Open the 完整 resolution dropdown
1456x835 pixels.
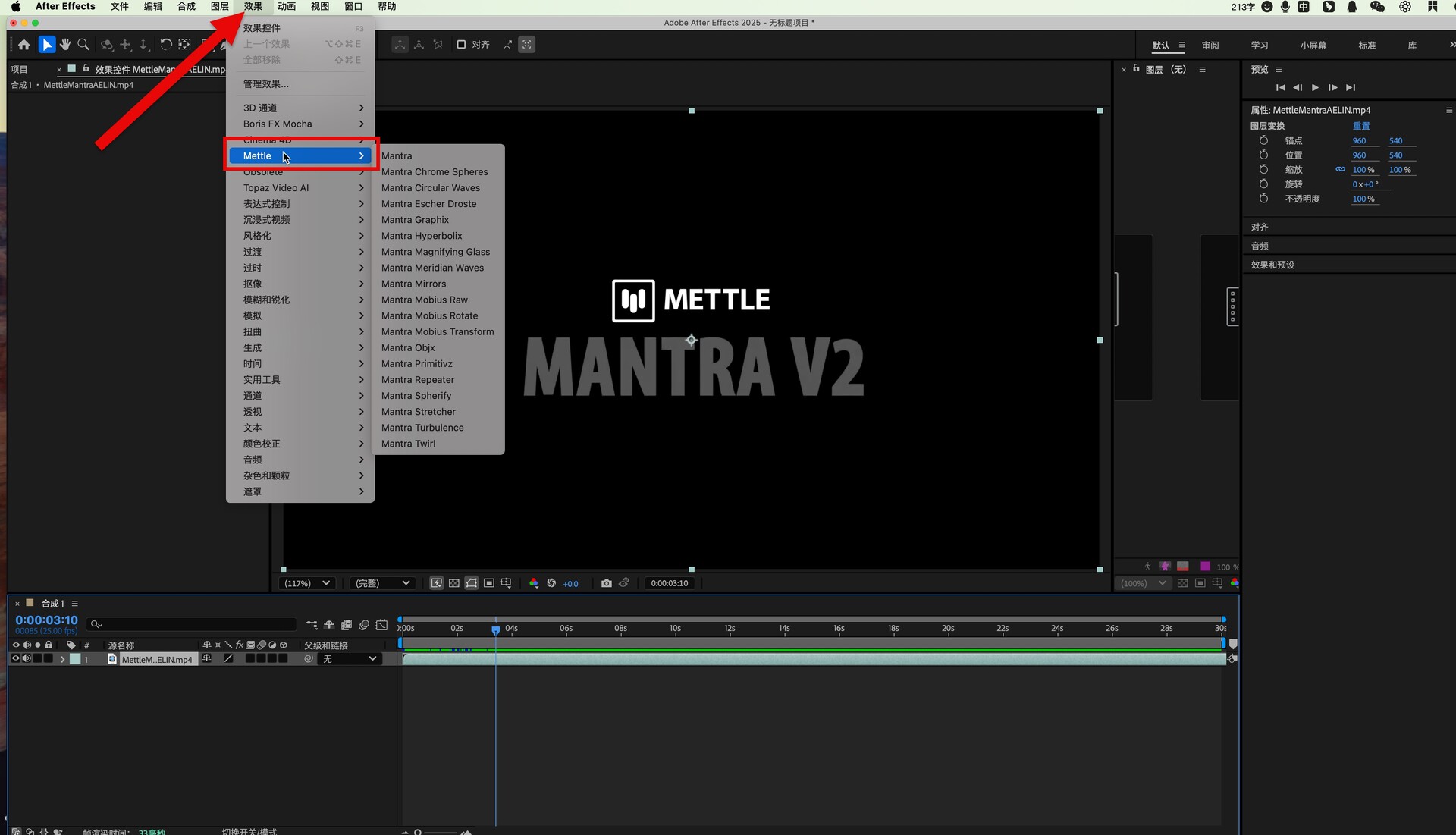tap(381, 583)
